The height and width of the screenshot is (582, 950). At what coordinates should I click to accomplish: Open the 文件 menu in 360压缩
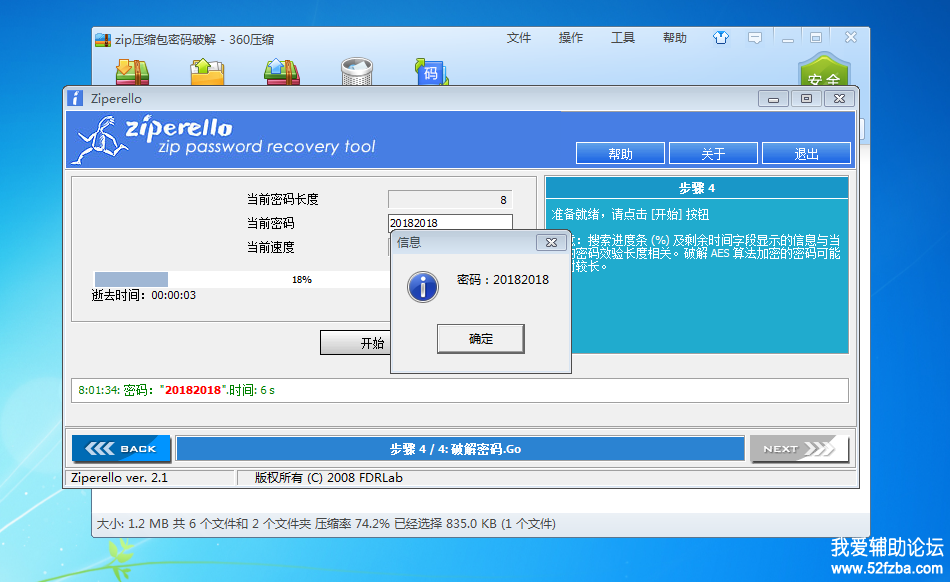(x=519, y=38)
